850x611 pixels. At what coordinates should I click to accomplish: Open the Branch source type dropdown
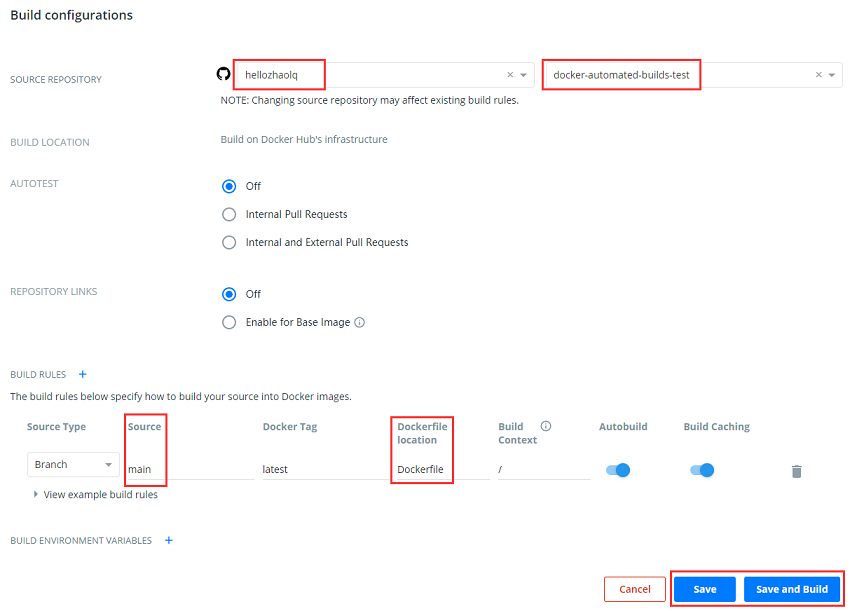[72, 465]
